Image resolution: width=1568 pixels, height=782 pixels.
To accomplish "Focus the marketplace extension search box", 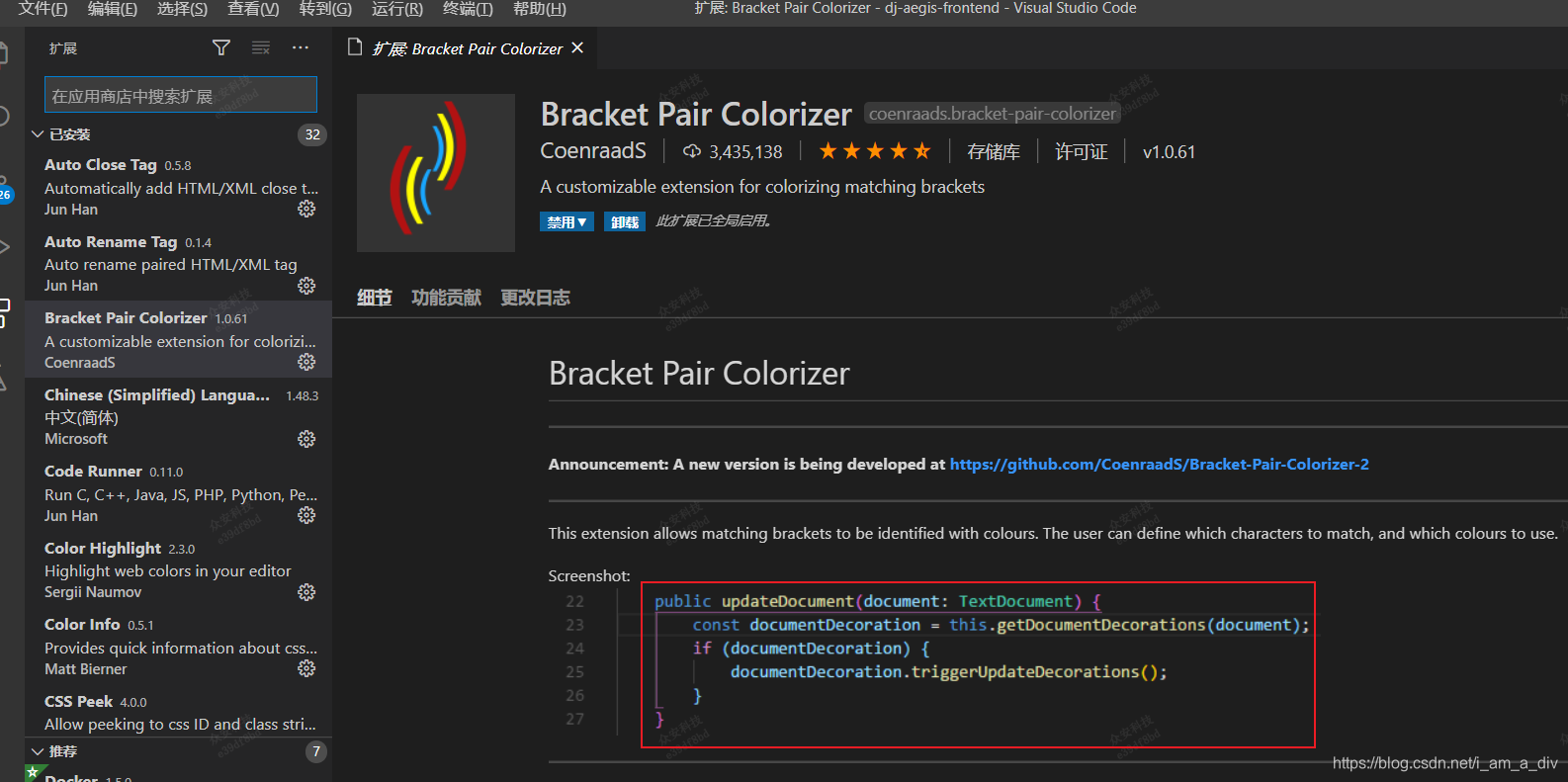I will [x=181, y=95].
